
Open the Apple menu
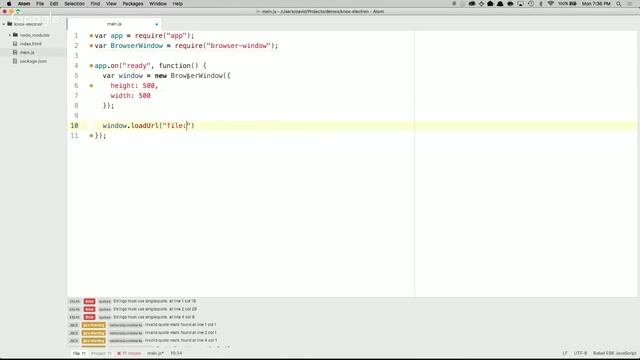click(x=9, y=4)
